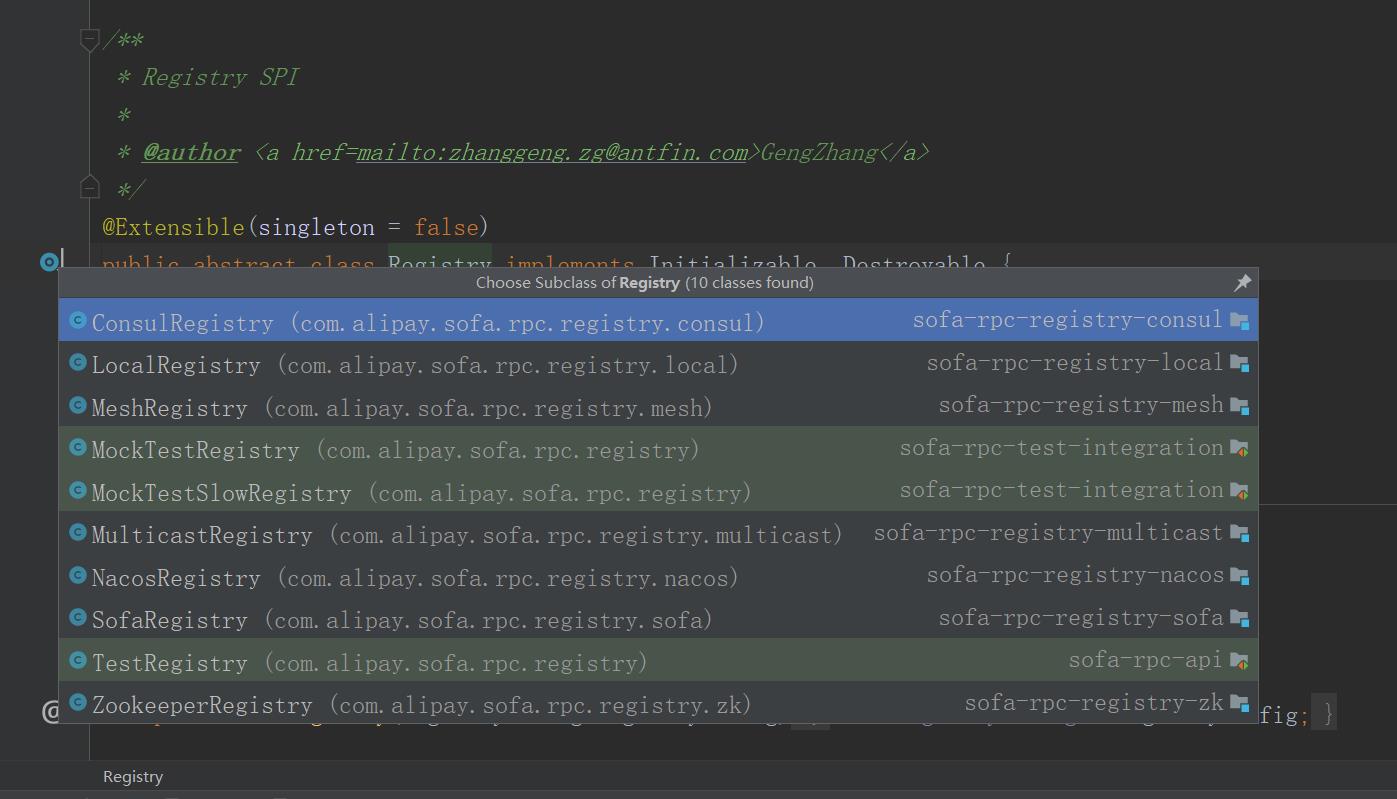Click sofa-rpc-registry-multicast module name
Image resolution: width=1397 pixels, height=799 pixels.
coord(1048,533)
